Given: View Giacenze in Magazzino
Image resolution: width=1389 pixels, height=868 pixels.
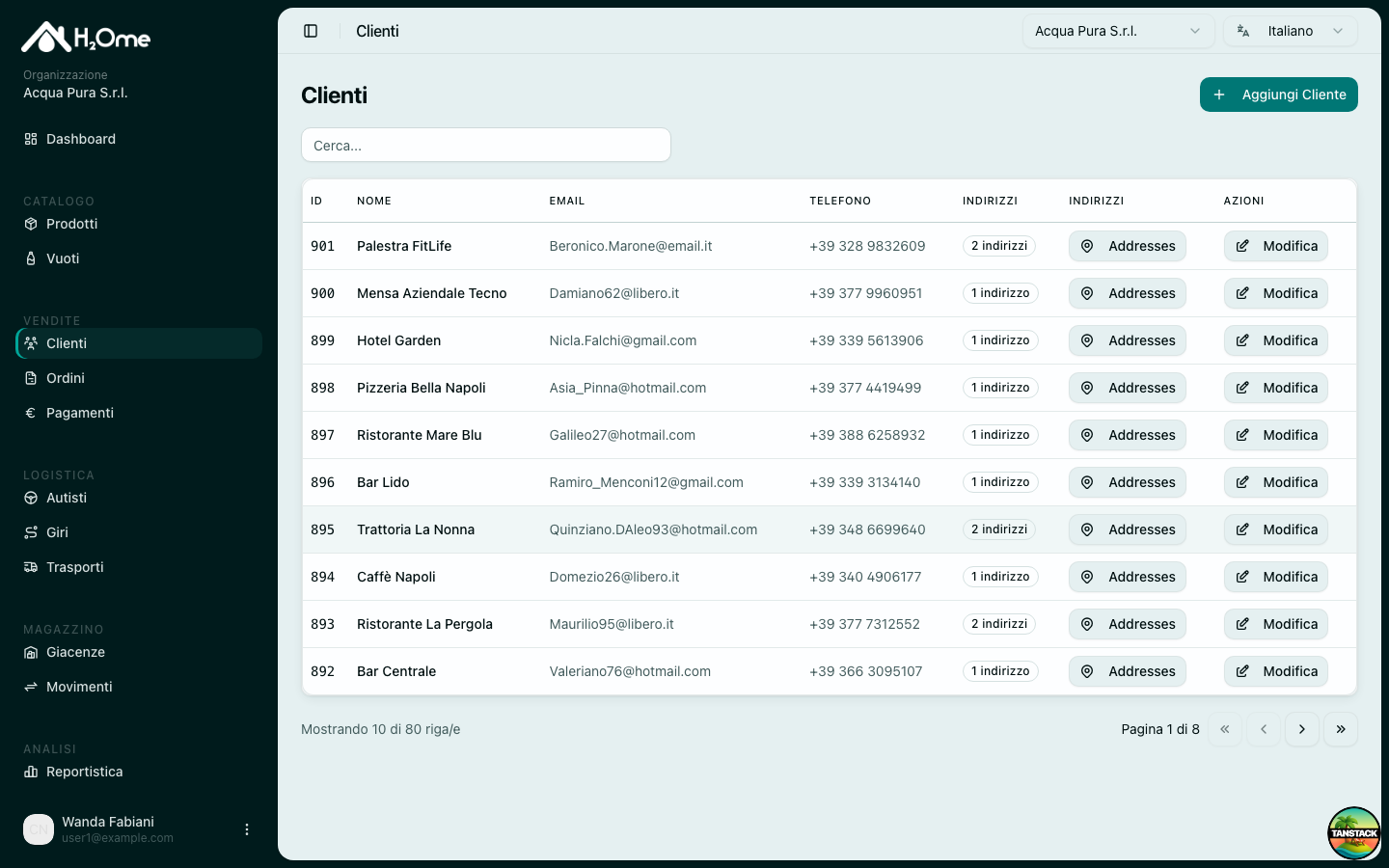Looking at the screenshot, I should 139,652.
